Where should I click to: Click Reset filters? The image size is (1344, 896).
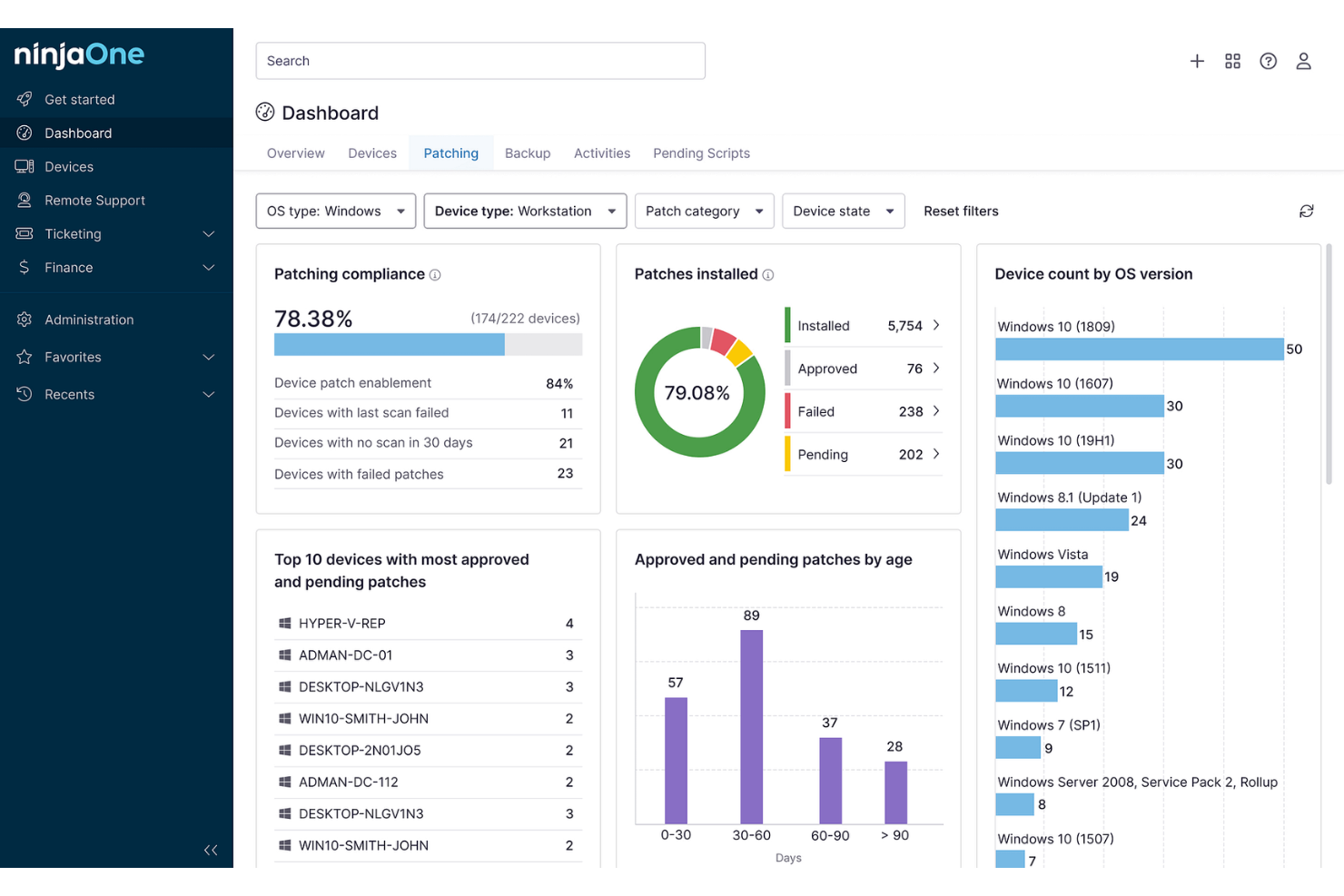click(961, 211)
